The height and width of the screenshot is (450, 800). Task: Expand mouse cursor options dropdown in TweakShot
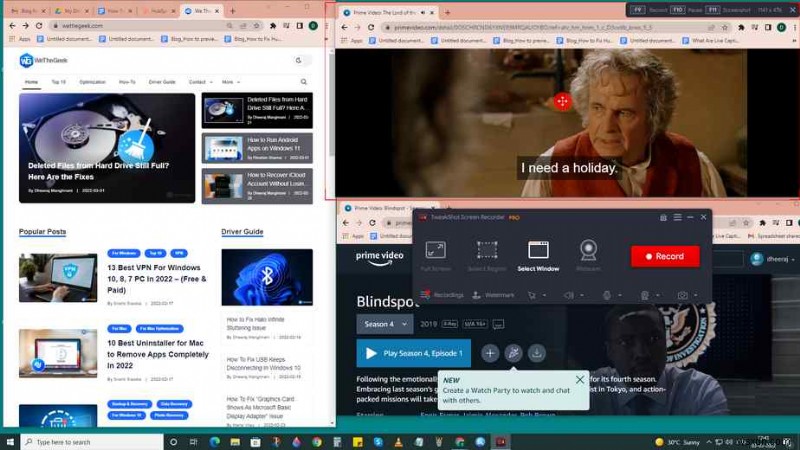544,295
